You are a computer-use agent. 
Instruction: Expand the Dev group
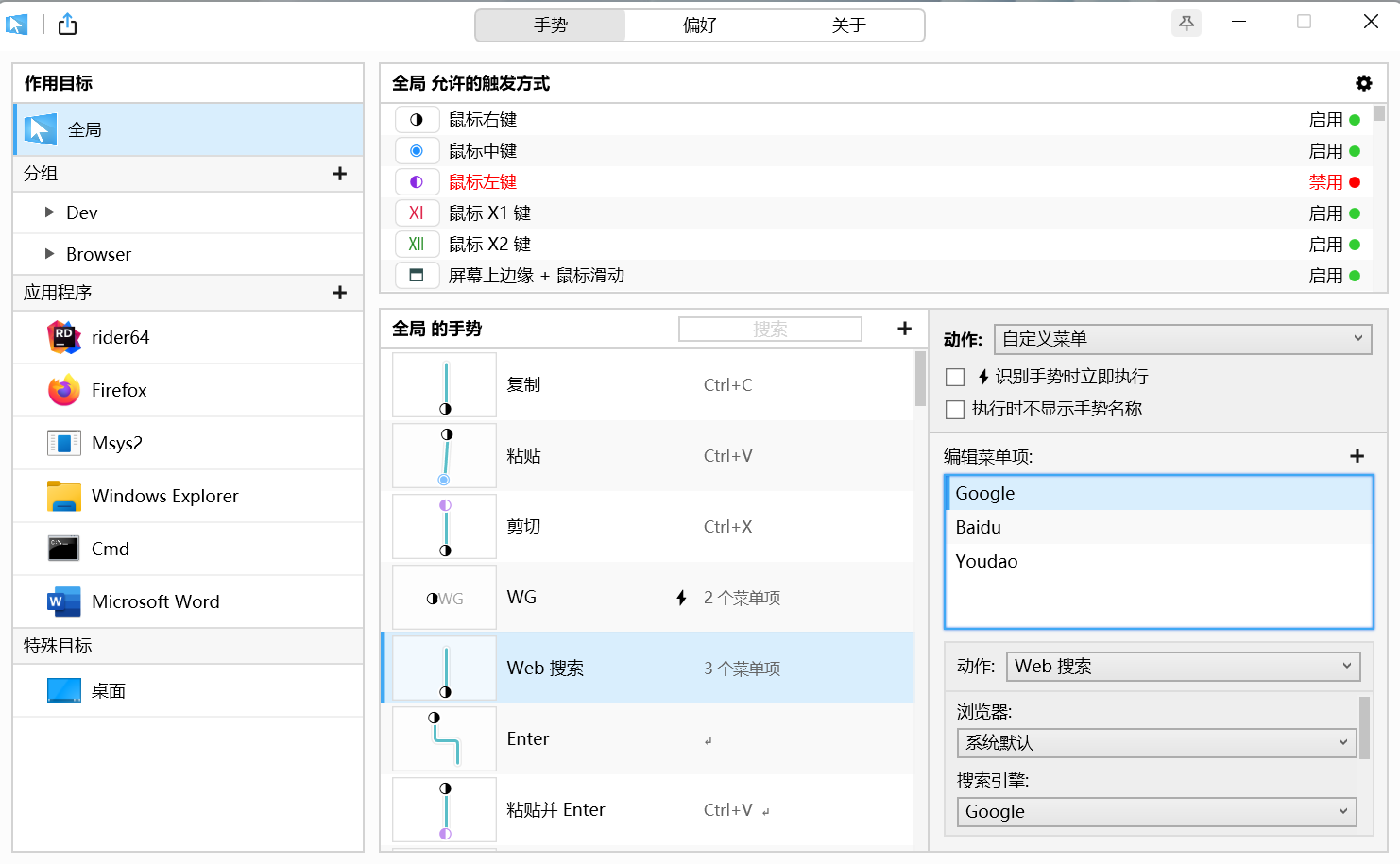50,212
